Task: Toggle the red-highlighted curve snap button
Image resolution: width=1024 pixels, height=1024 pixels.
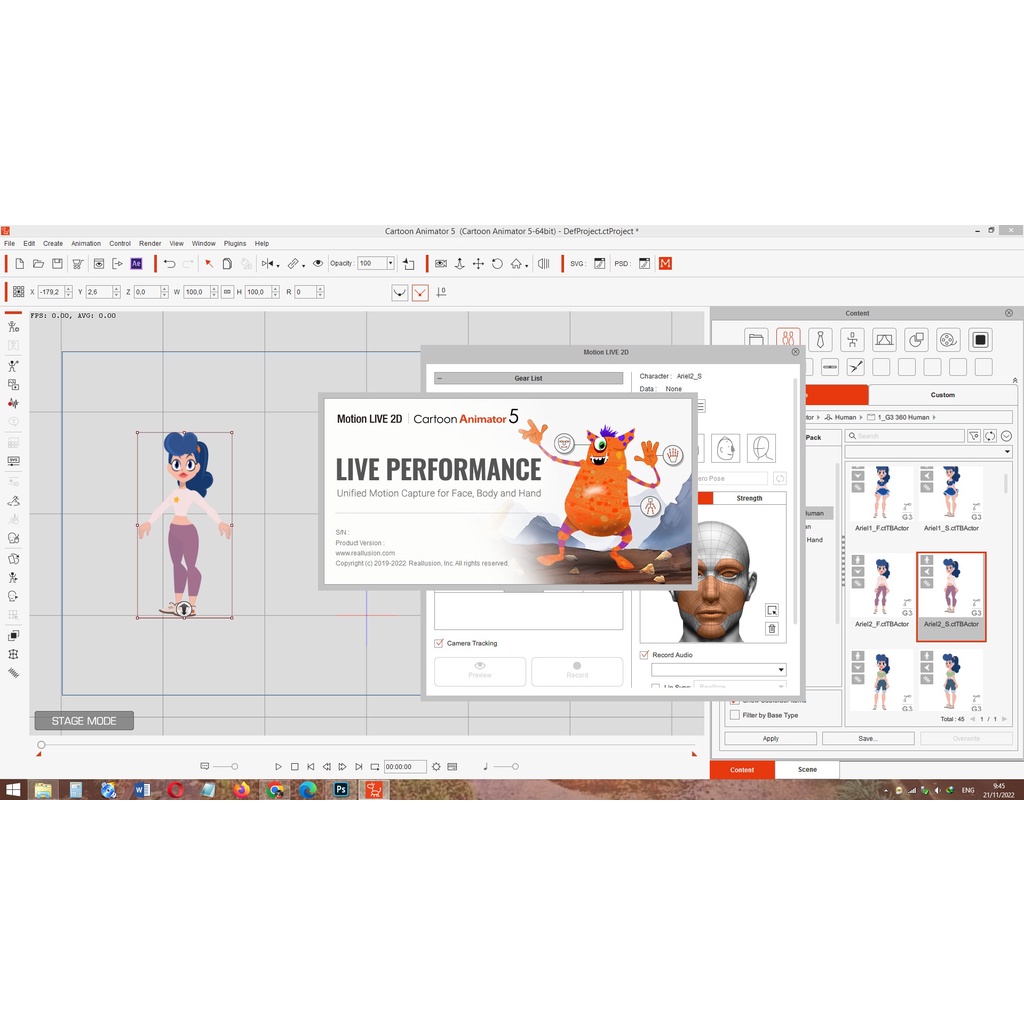Action: (421, 292)
